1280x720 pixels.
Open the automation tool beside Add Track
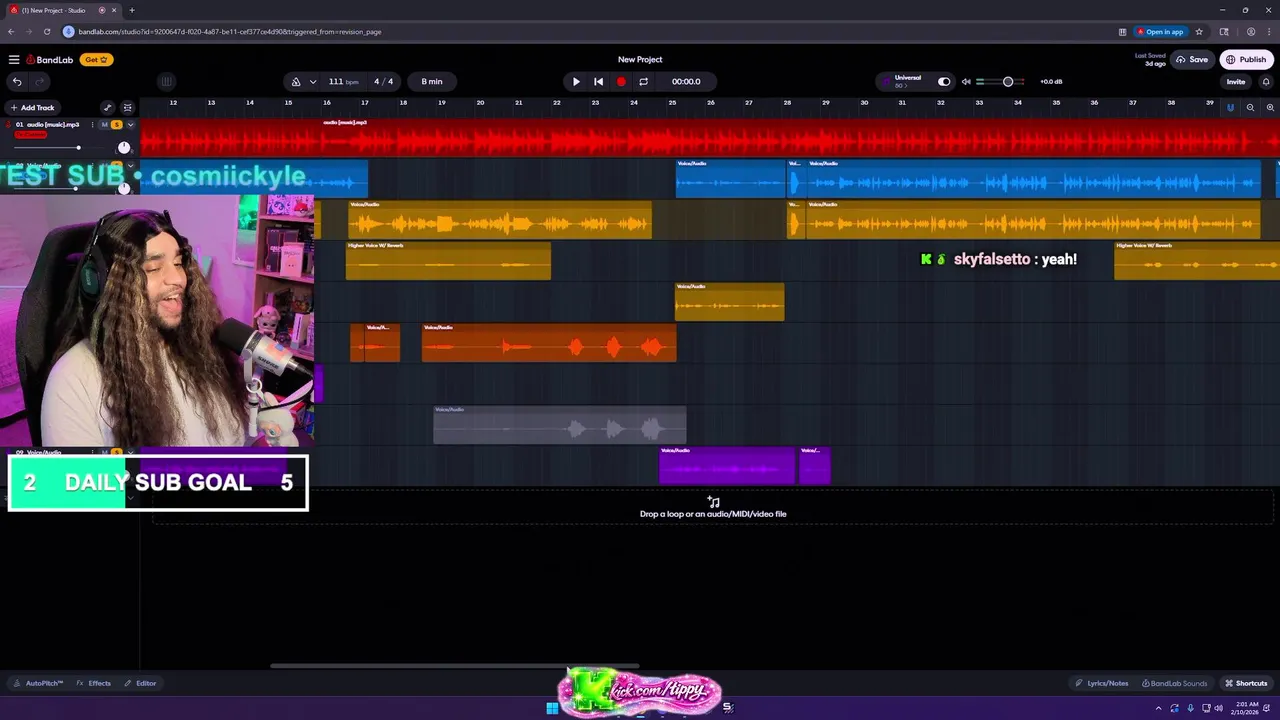tap(108, 108)
